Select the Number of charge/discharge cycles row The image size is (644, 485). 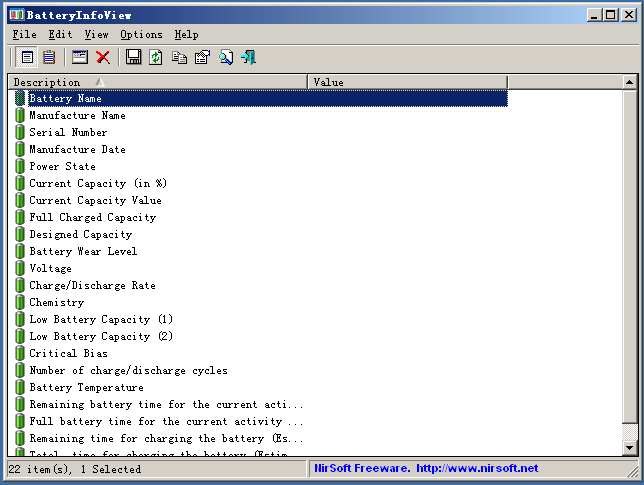pos(261,370)
